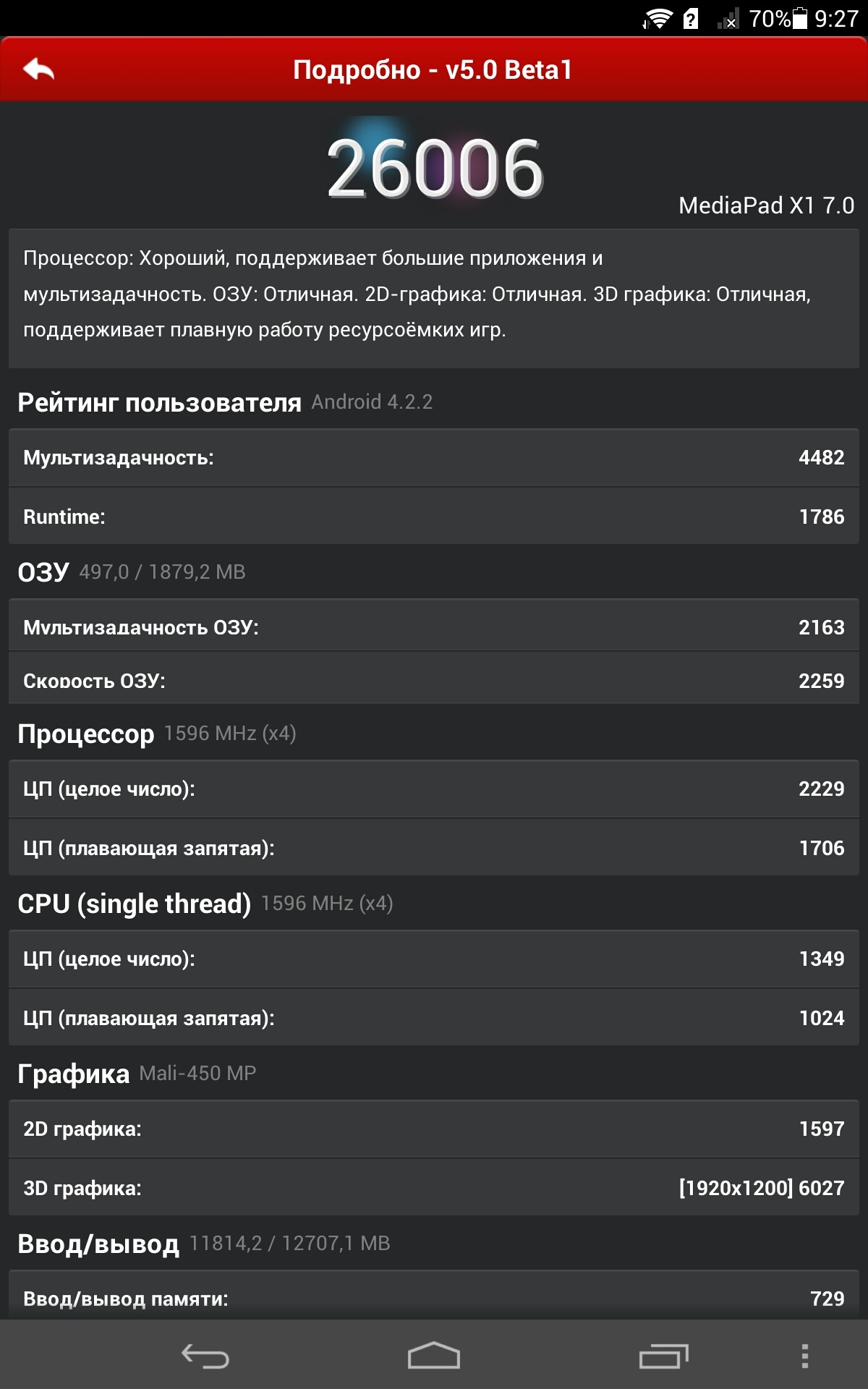The image size is (868, 1389).
Task: Open the three-dot overflow menu
Action: [x=804, y=1356]
